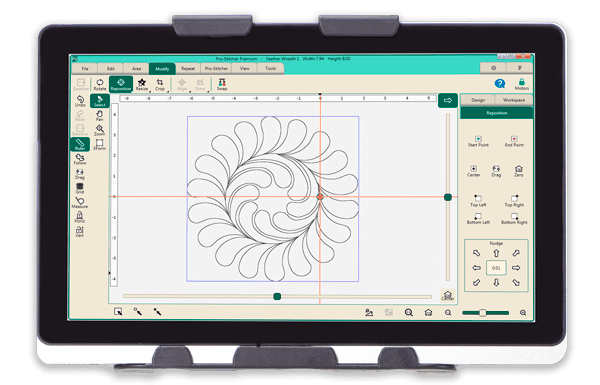The width and height of the screenshot is (600, 385).
Task: Nudge the design down
Action: point(496,282)
